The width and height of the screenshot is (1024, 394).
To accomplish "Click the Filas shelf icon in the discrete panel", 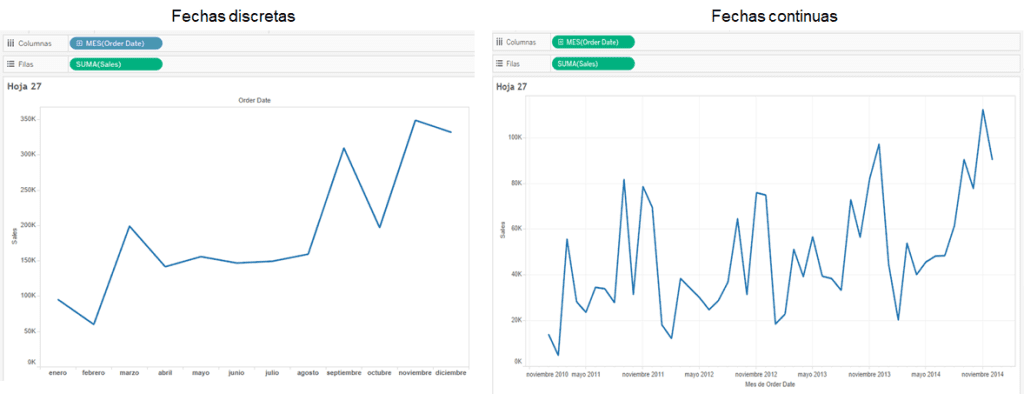I will click(10, 64).
